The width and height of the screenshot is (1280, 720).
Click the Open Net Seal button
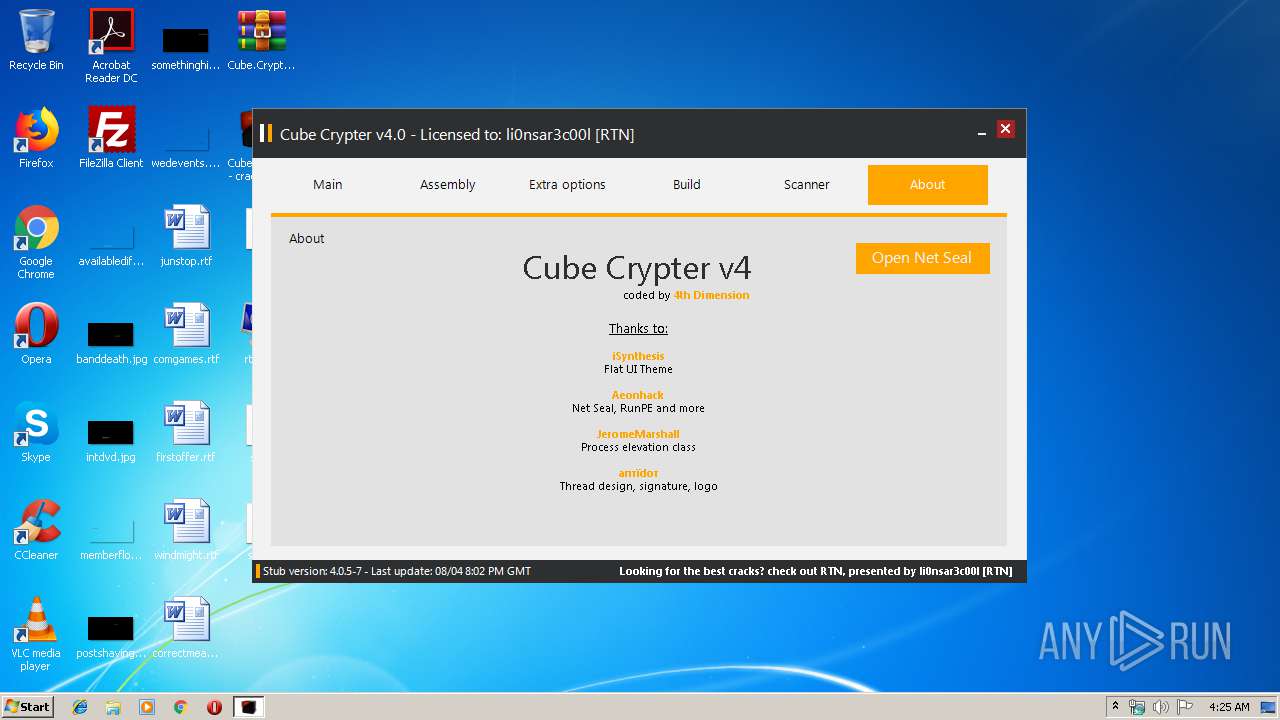(922, 258)
